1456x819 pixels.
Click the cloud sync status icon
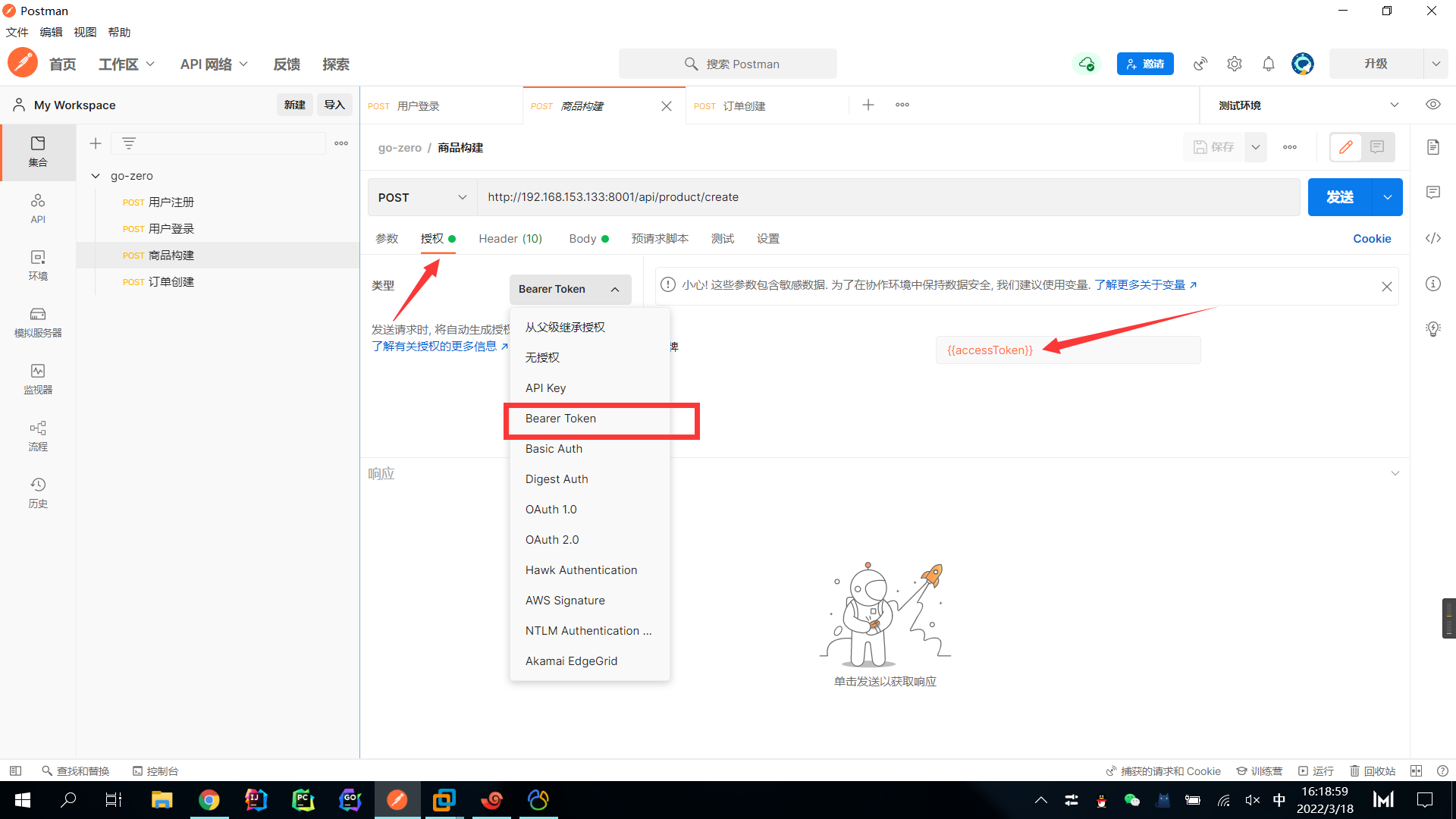click(1087, 64)
